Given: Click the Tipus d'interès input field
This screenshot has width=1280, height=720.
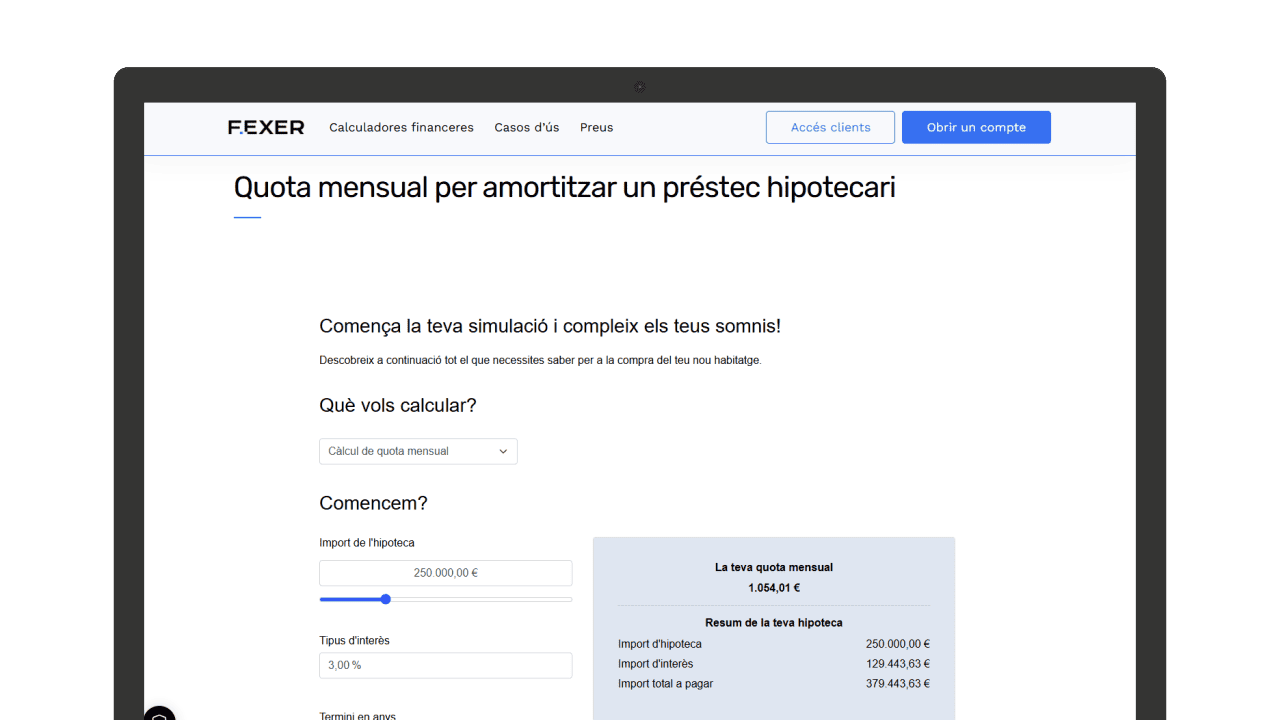Looking at the screenshot, I should pyautogui.click(x=445, y=665).
